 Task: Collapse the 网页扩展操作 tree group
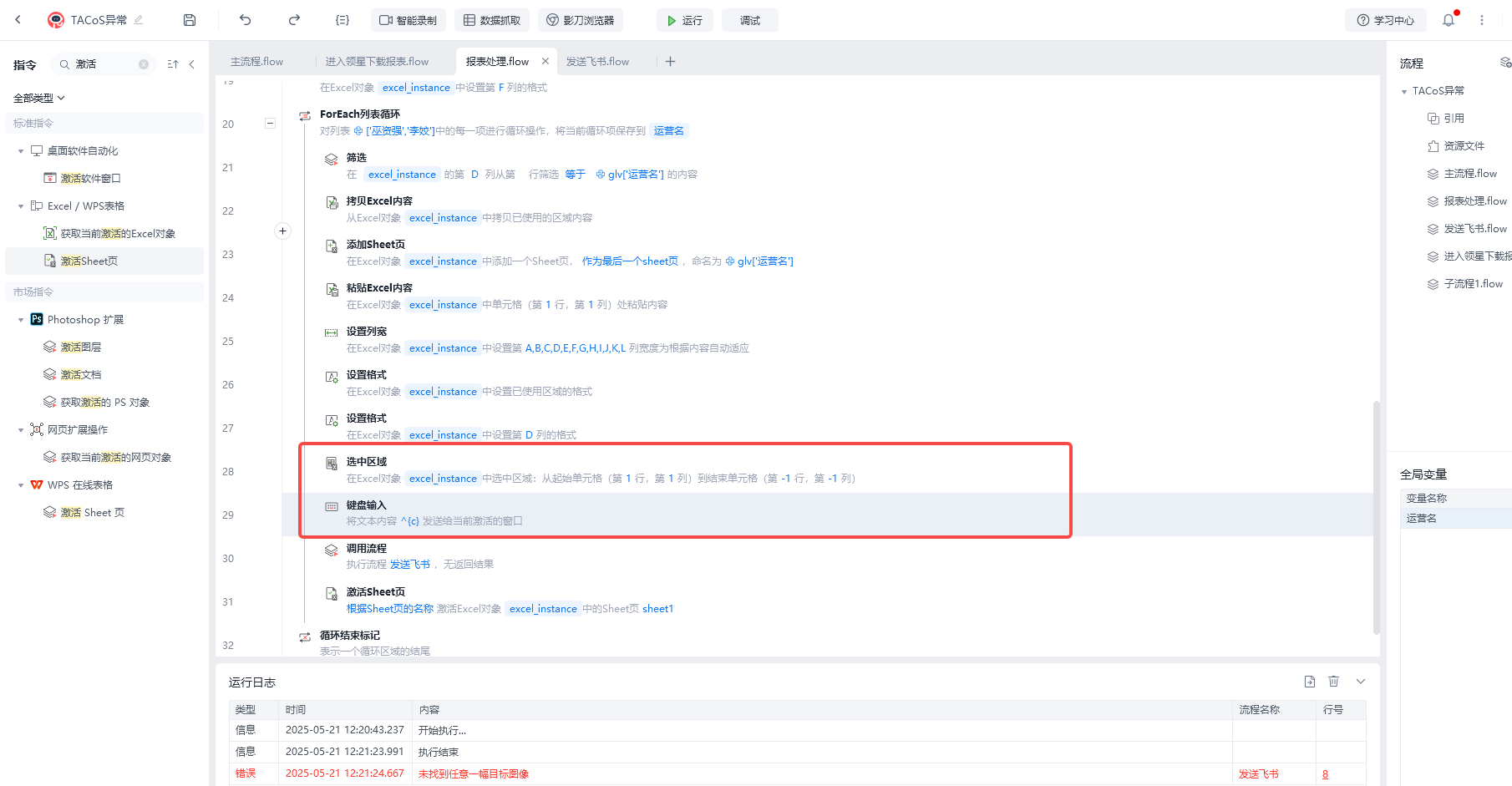21,430
